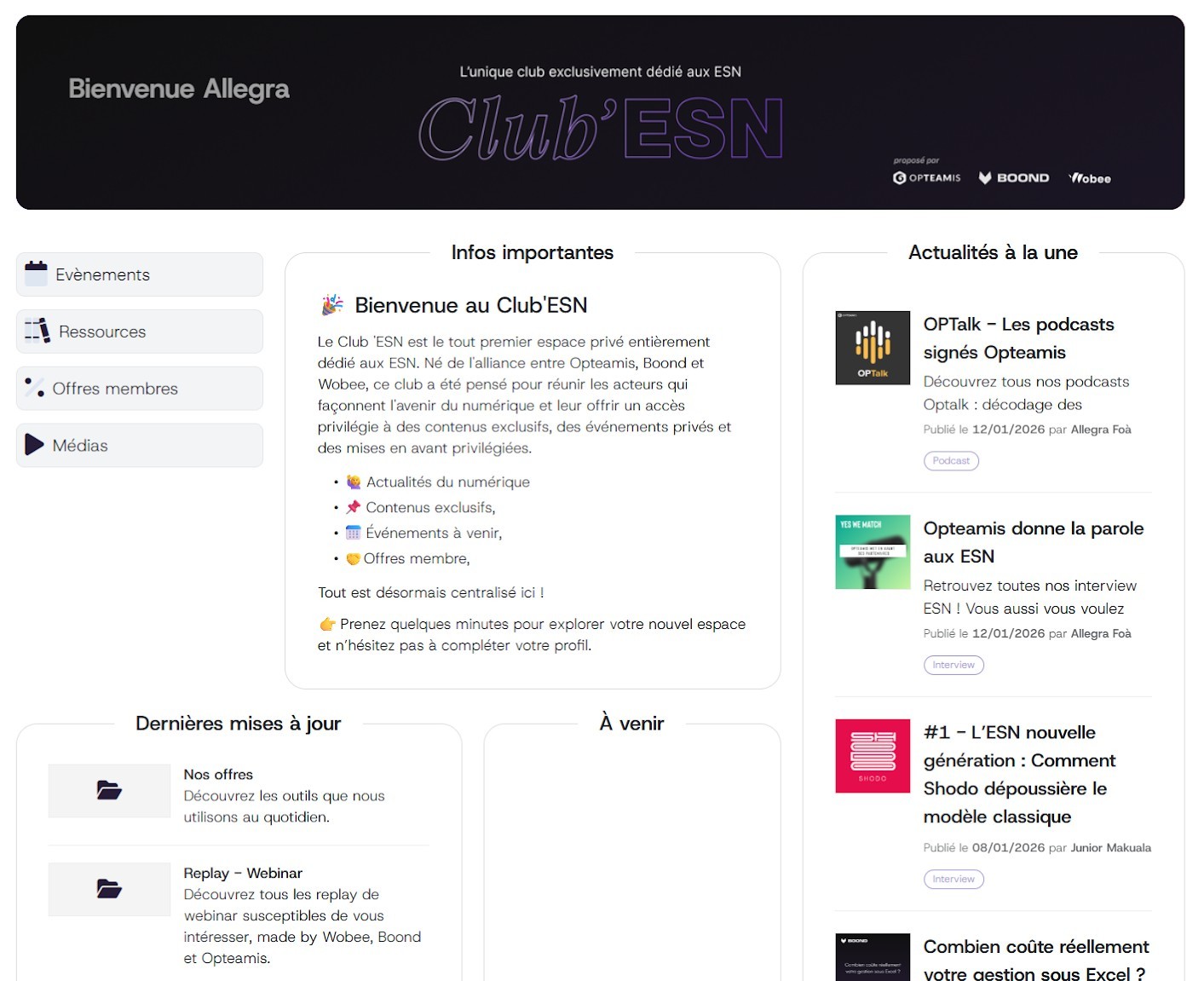Open the Shodo article thumbnail

(873, 756)
